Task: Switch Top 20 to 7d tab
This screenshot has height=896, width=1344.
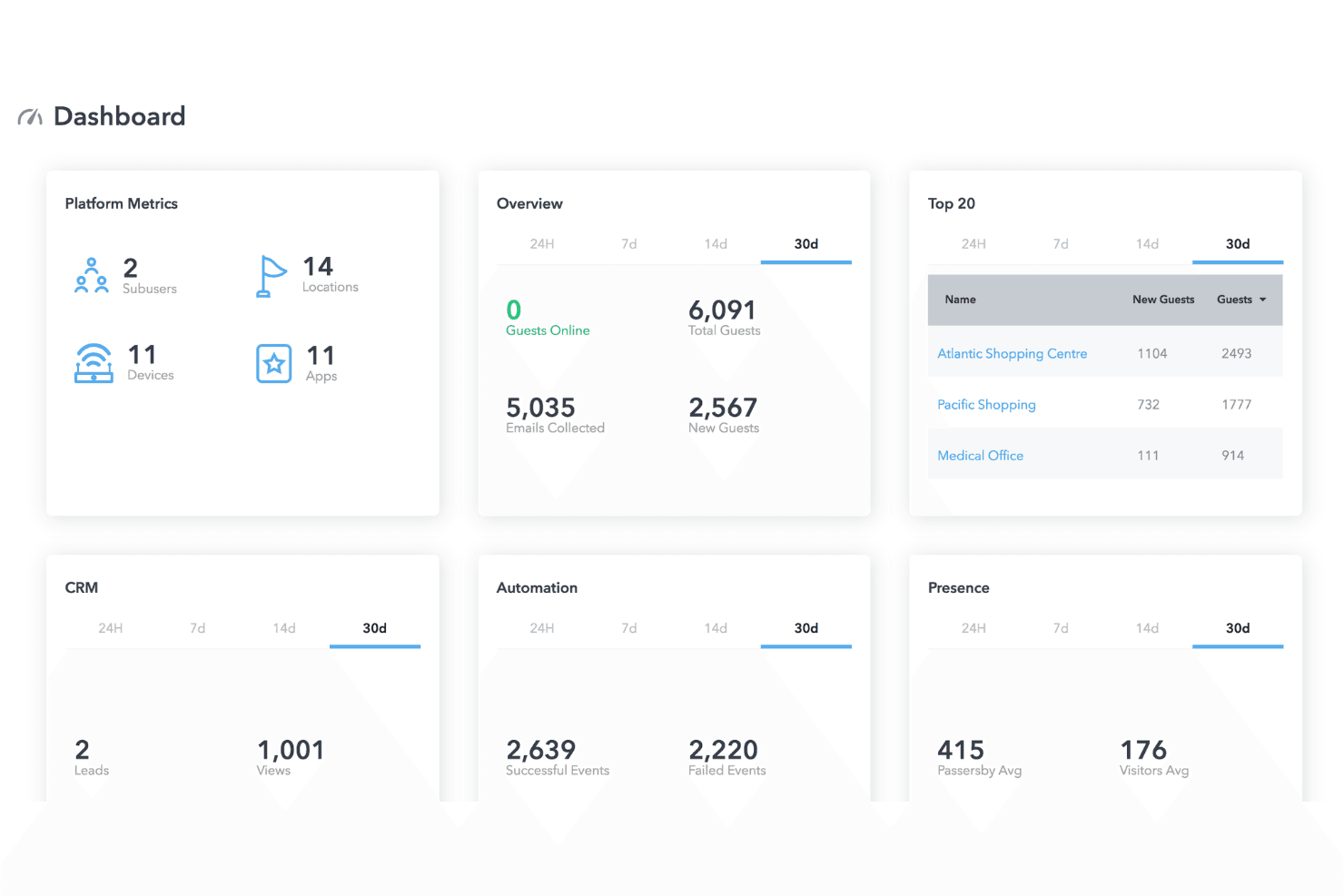Action: 1061,244
